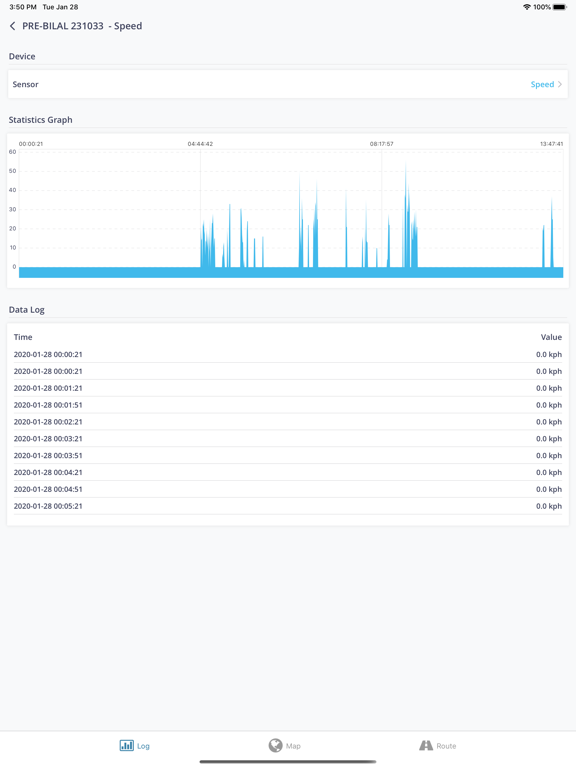Image resolution: width=576 pixels, height=768 pixels.
Task: Tap the Time column header
Action: 23,337
